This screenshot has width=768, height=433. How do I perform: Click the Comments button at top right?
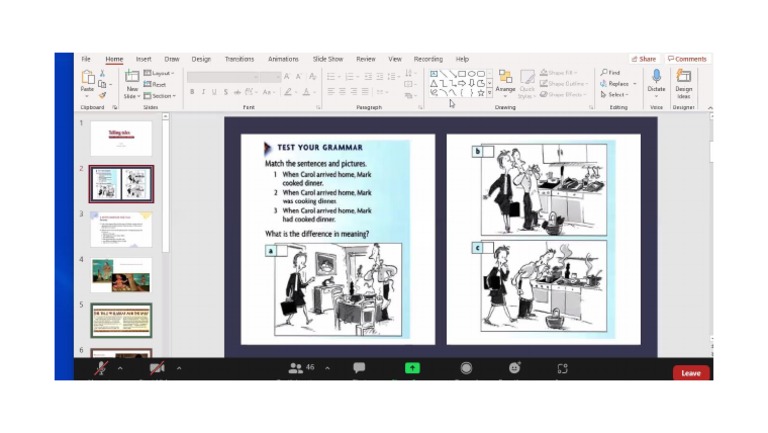[x=687, y=59]
